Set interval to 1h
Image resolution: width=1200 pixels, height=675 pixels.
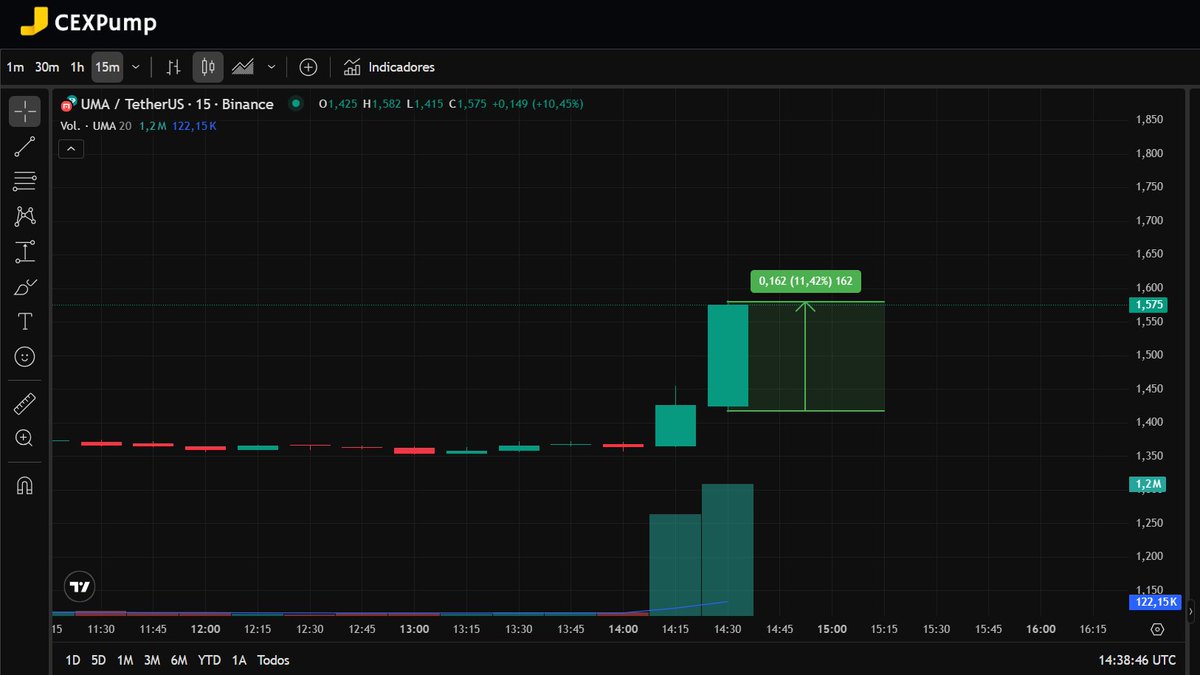point(77,67)
